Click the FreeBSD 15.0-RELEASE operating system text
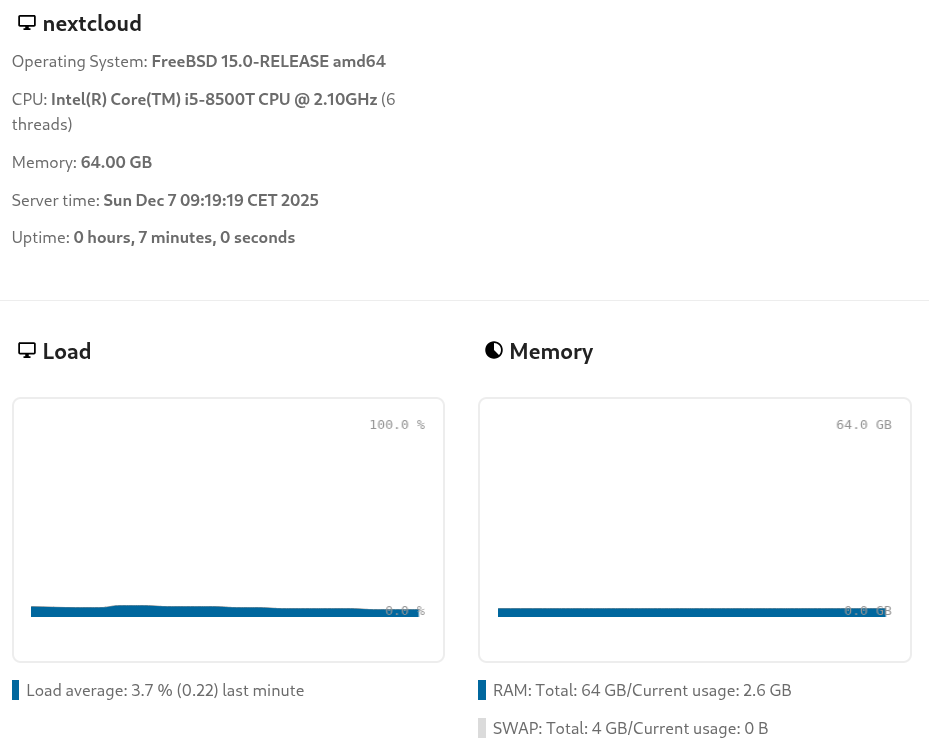Image resolution: width=929 pixels, height=753 pixels. [x=268, y=61]
